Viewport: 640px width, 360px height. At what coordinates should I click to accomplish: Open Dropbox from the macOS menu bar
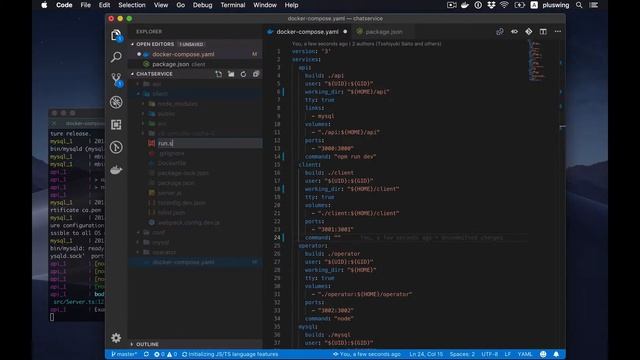pyautogui.click(x=491, y=5)
